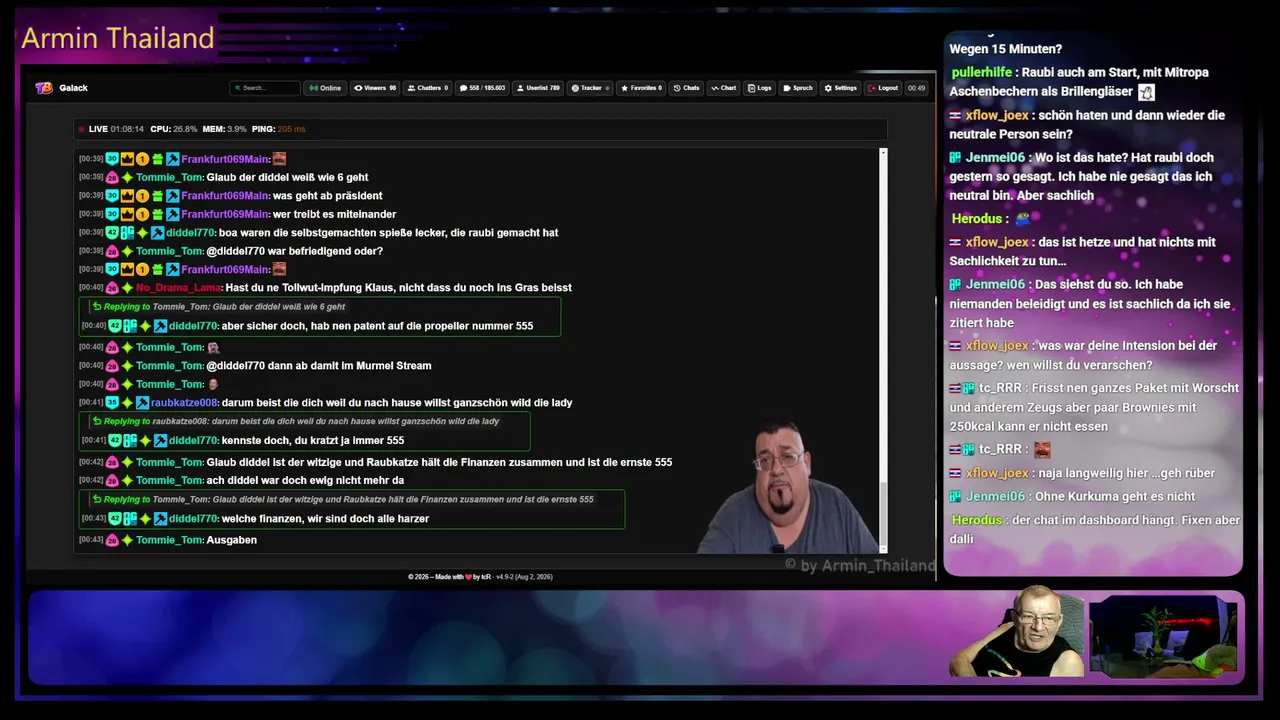Click the emote in tc_RRR's second message

click(1042, 450)
